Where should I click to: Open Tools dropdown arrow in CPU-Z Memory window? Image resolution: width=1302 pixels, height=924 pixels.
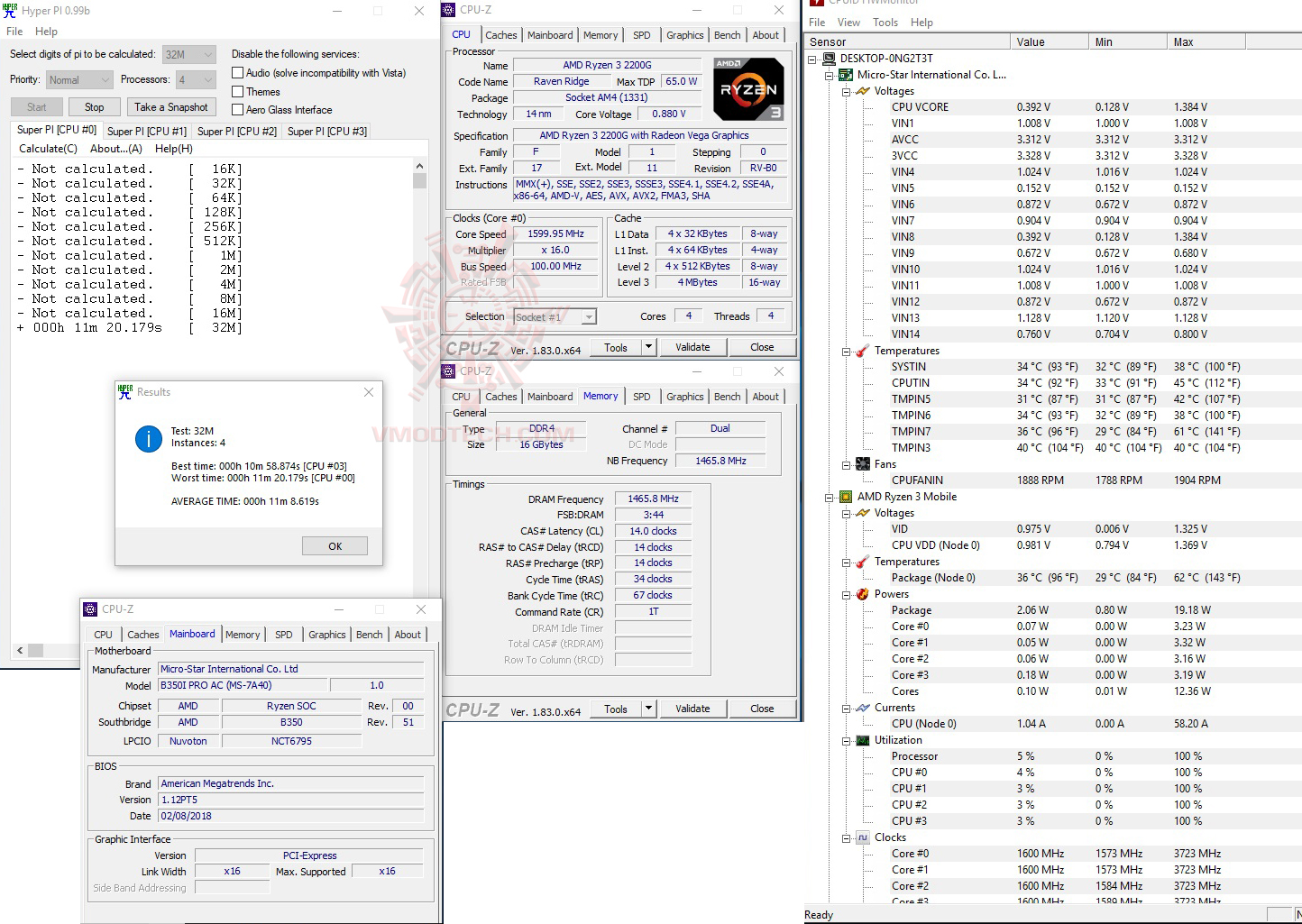click(x=648, y=709)
